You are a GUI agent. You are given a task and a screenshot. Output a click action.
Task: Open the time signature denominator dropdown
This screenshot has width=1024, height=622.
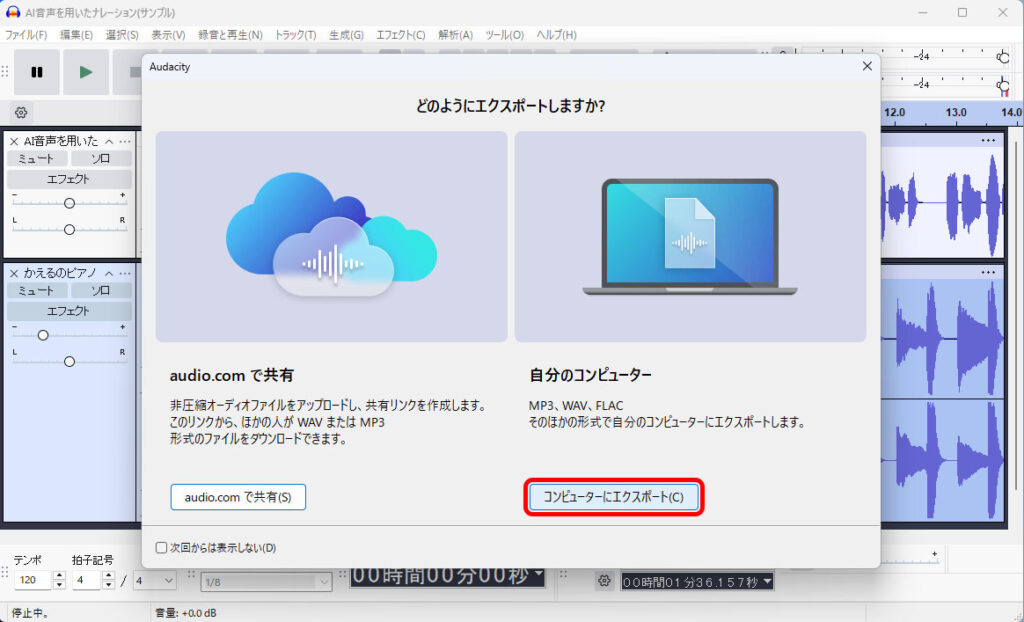155,580
